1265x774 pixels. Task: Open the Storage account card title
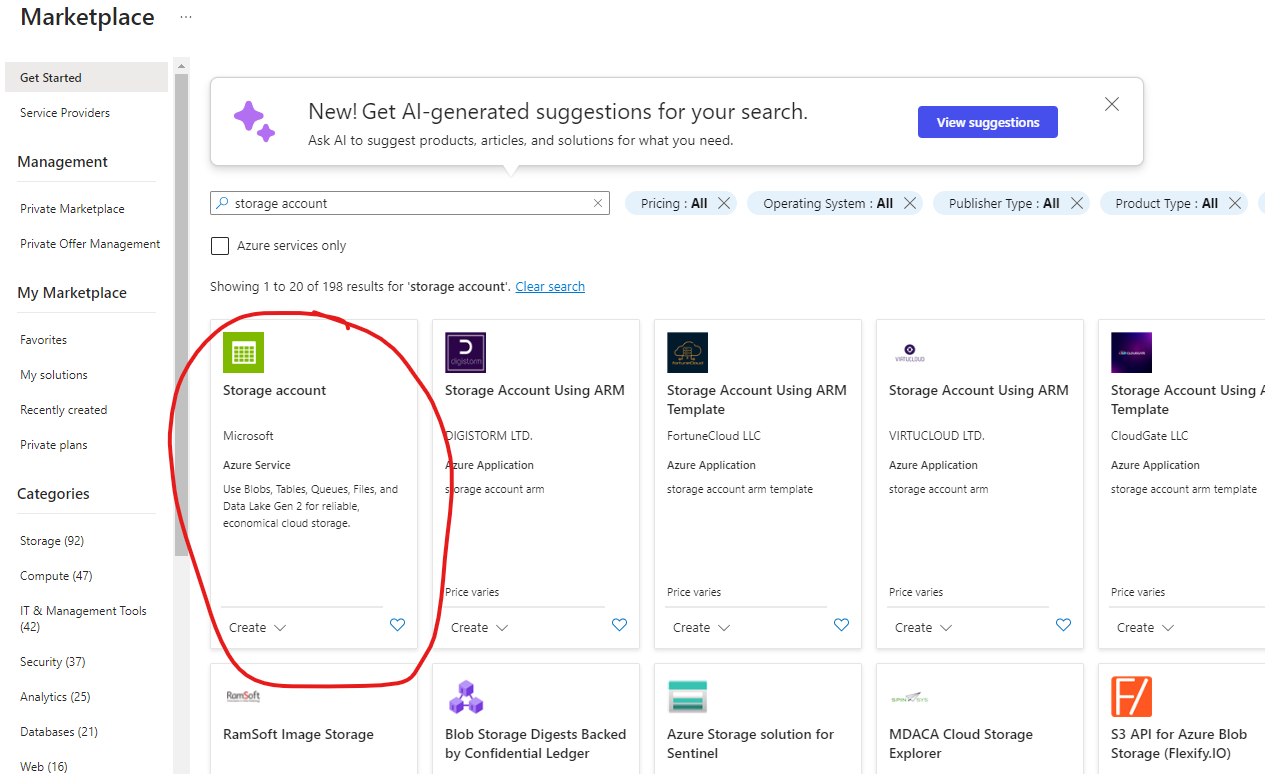[x=274, y=391]
